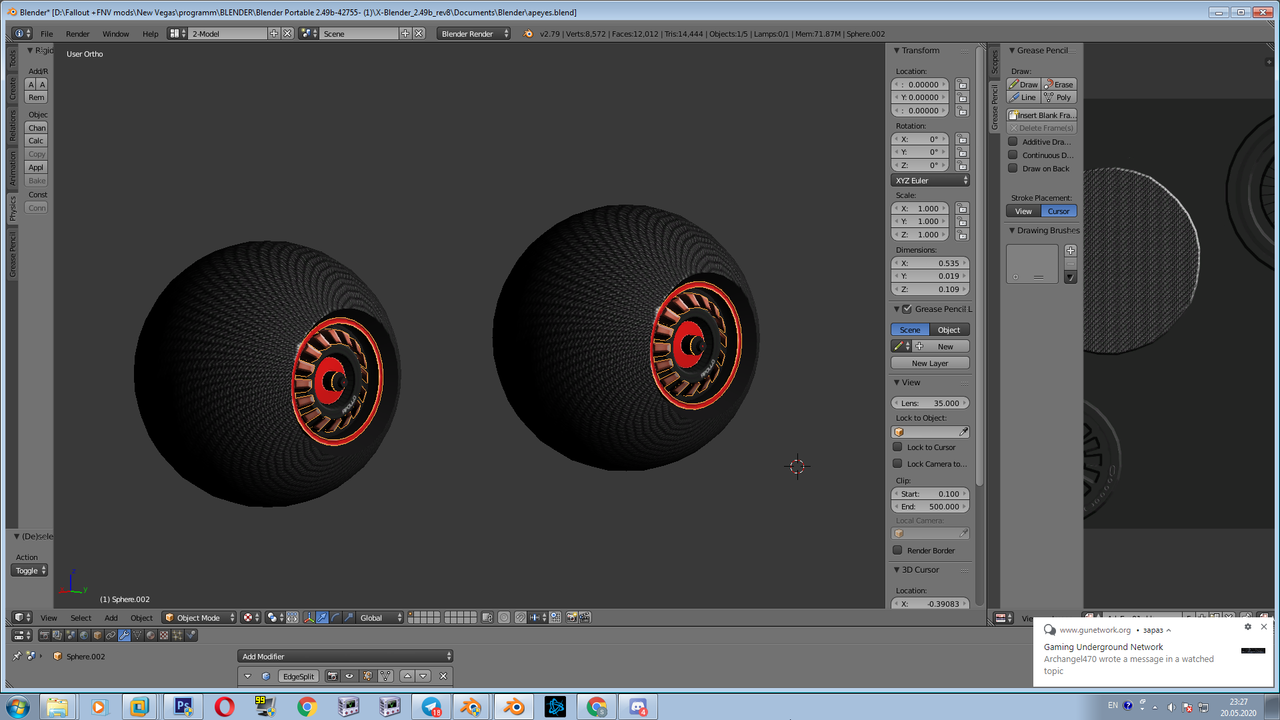Select the Render properties camera icon
Image resolution: width=1280 pixels, height=720 pixels.
pos(44,637)
